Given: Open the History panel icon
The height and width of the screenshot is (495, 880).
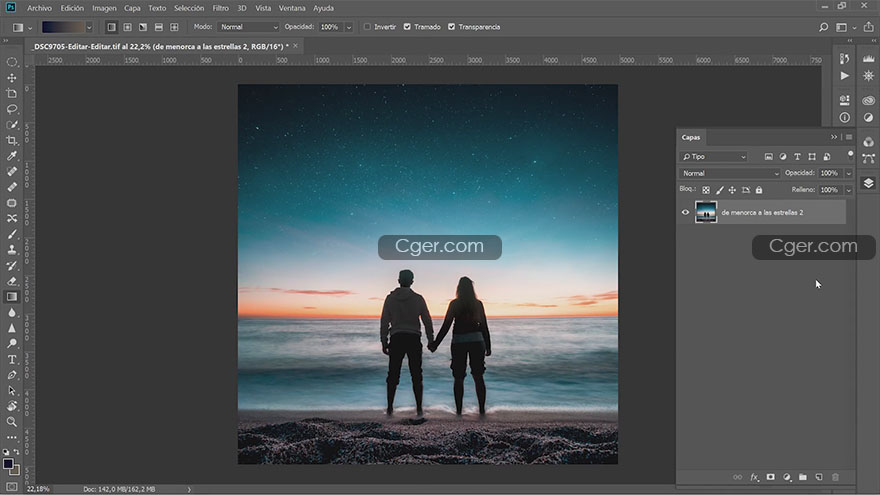Looking at the screenshot, I should click(845, 58).
